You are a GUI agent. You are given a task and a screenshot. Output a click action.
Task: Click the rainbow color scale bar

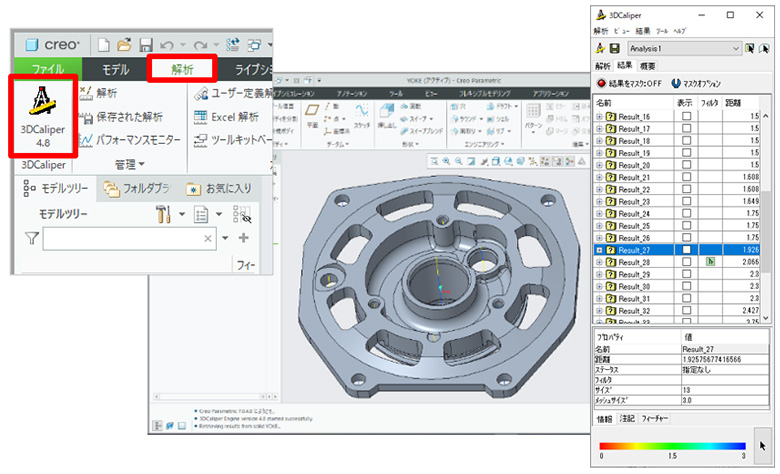click(x=668, y=444)
